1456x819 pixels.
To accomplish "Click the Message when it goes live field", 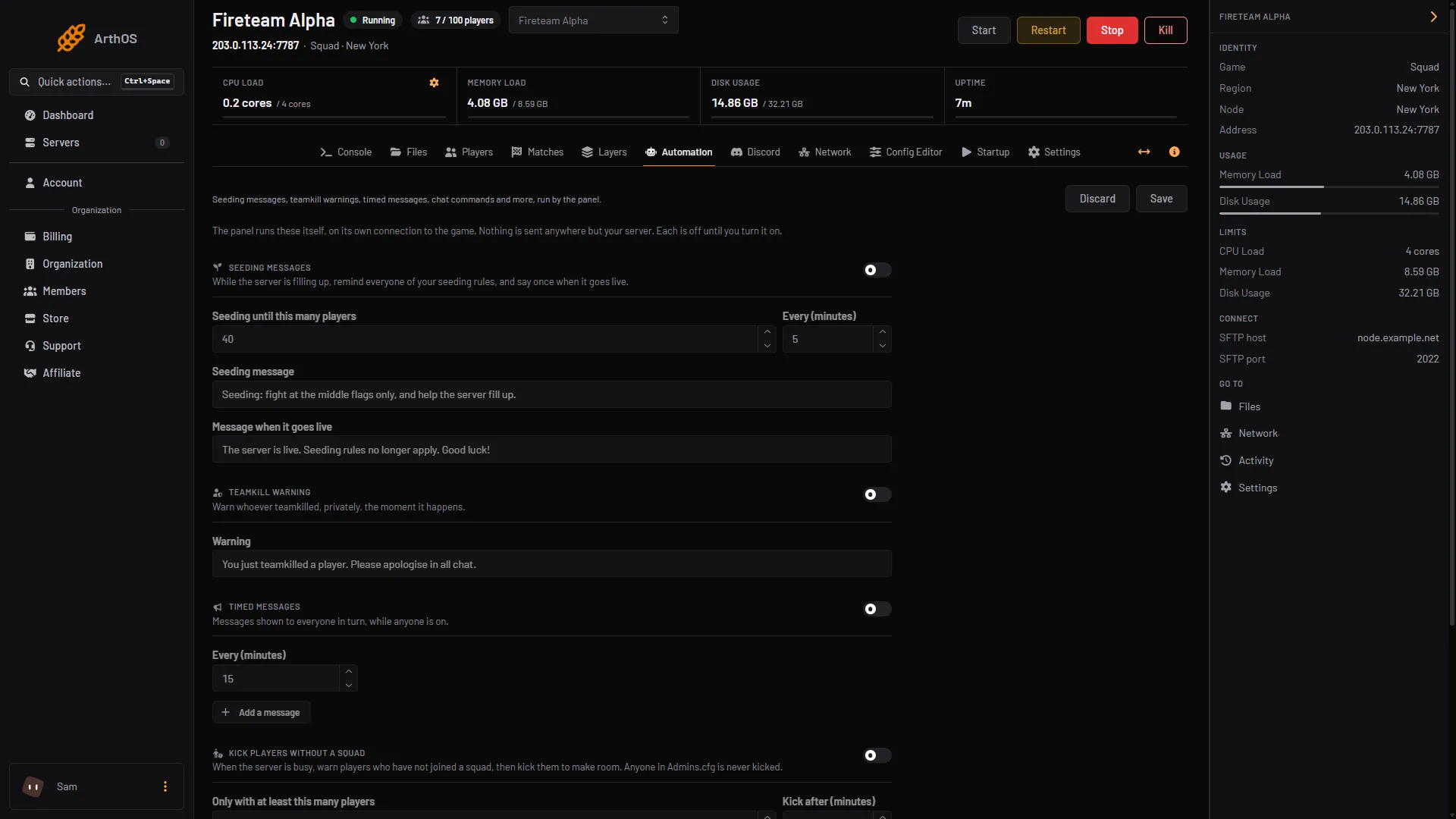I will (x=552, y=450).
